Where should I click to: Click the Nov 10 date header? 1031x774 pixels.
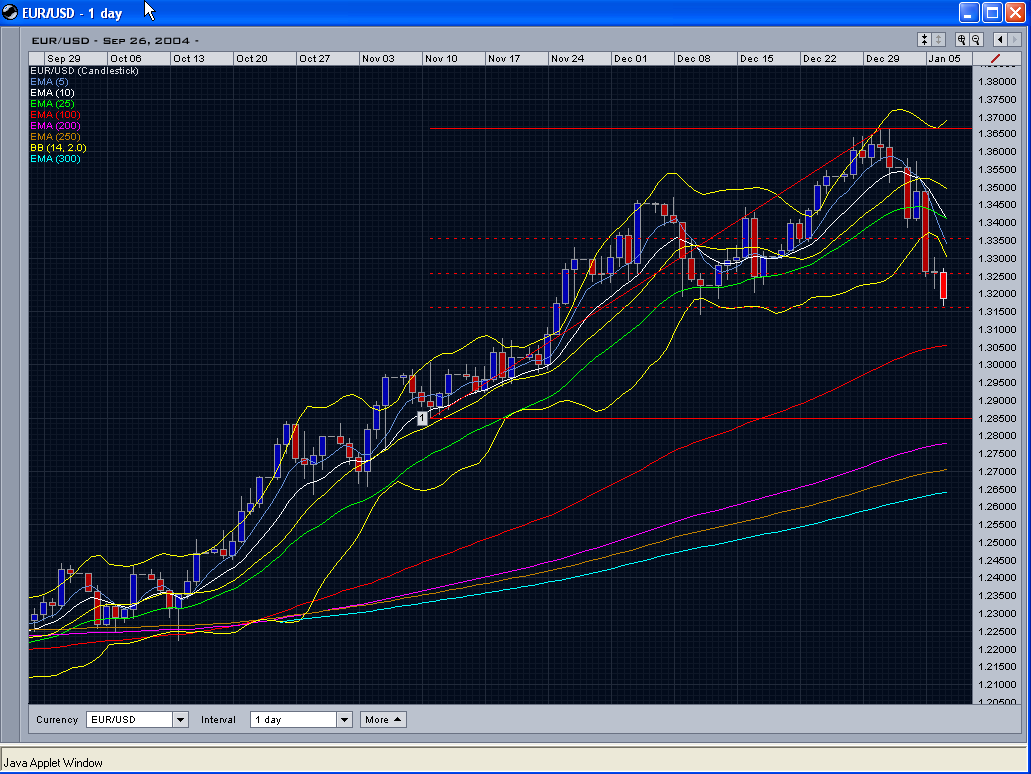tap(441, 59)
